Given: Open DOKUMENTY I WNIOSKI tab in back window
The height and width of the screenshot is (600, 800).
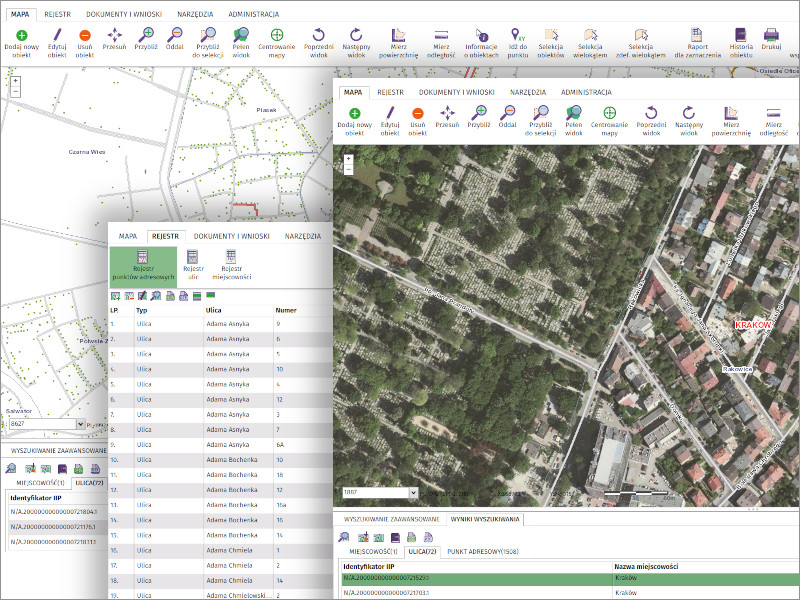Looking at the screenshot, I should [x=124, y=14].
